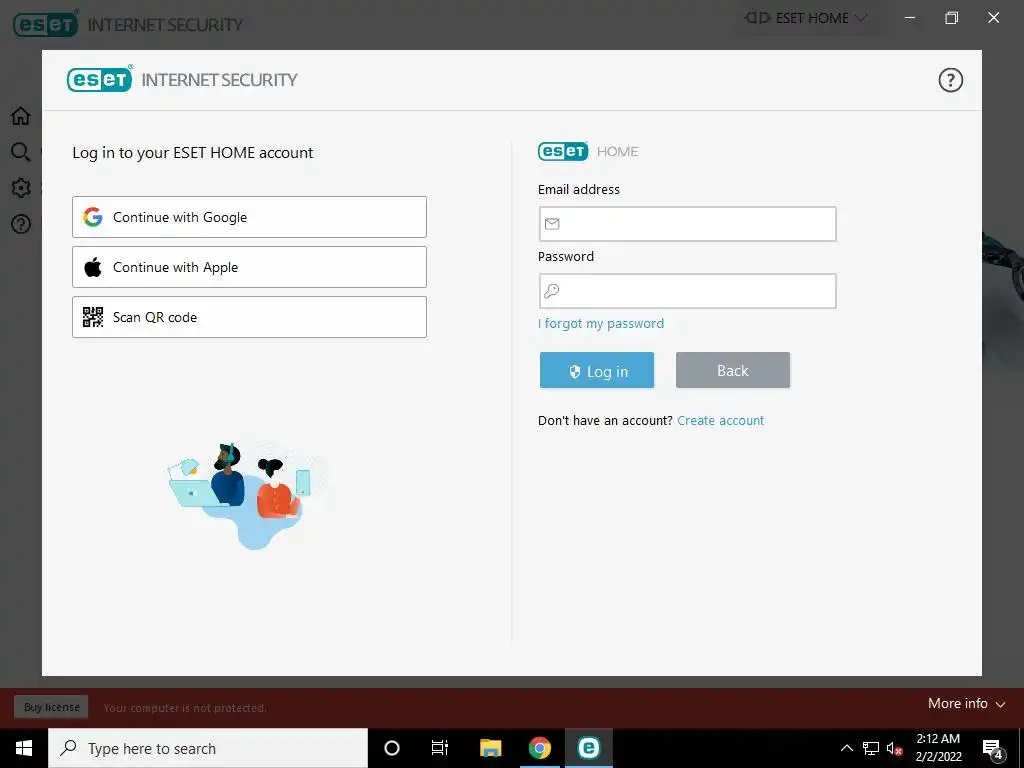Open the notification center icon
This screenshot has height=768, width=1024.
(993, 749)
